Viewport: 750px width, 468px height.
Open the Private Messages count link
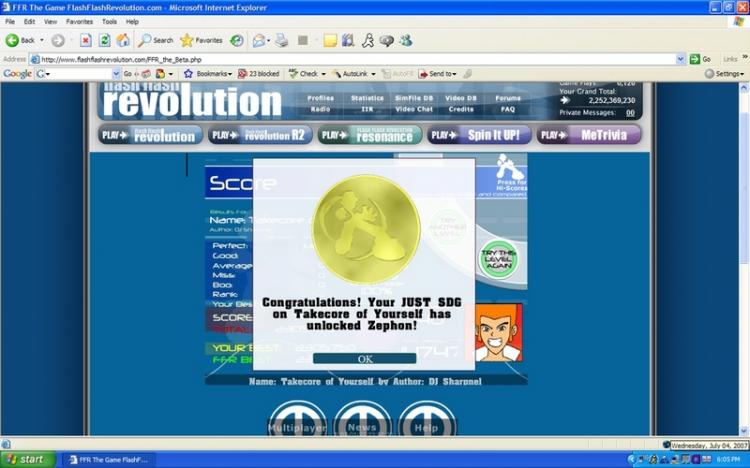click(630, 113)
